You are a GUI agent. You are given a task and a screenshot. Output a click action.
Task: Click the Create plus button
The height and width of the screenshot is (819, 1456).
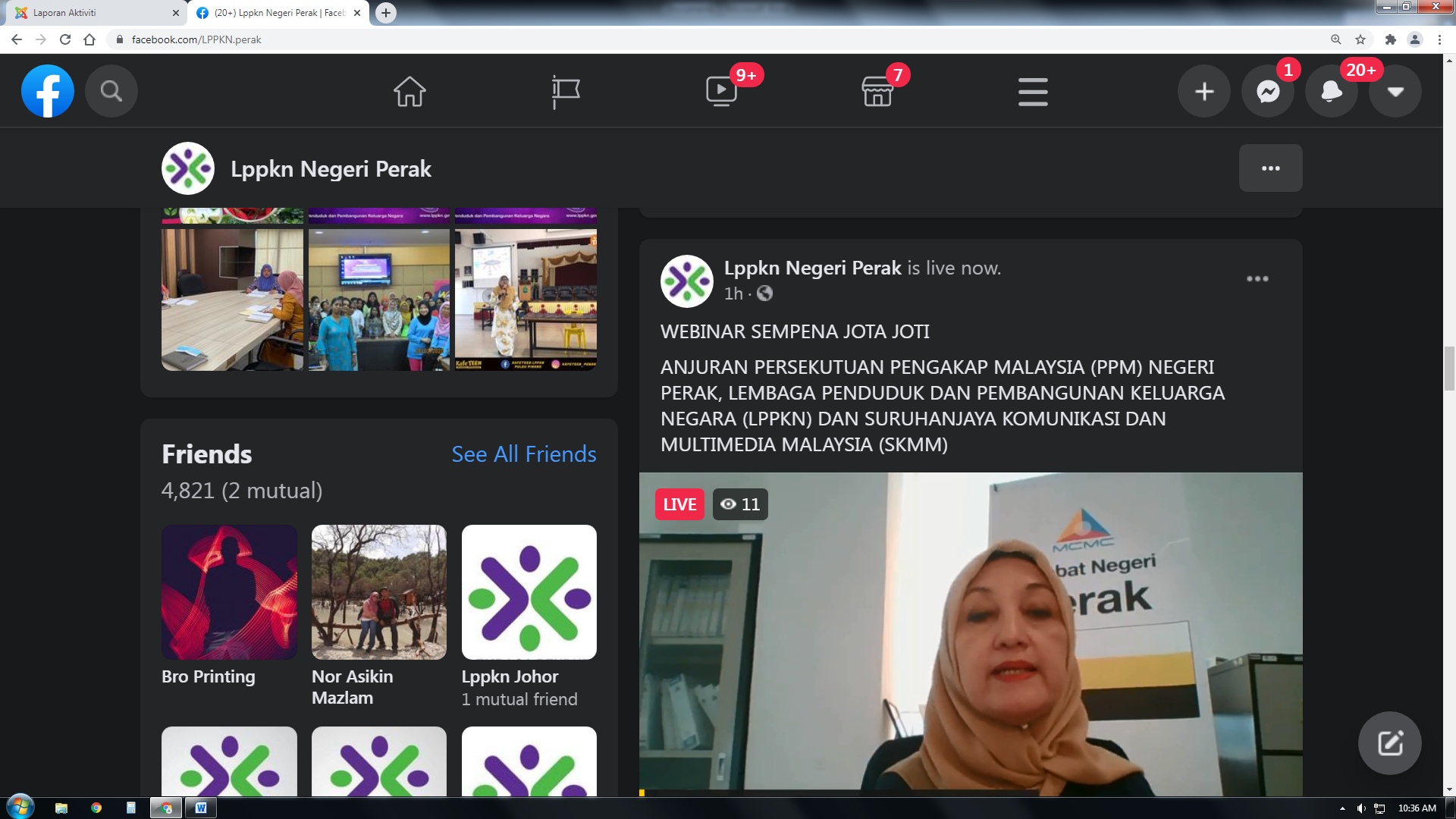[1204, 91]
